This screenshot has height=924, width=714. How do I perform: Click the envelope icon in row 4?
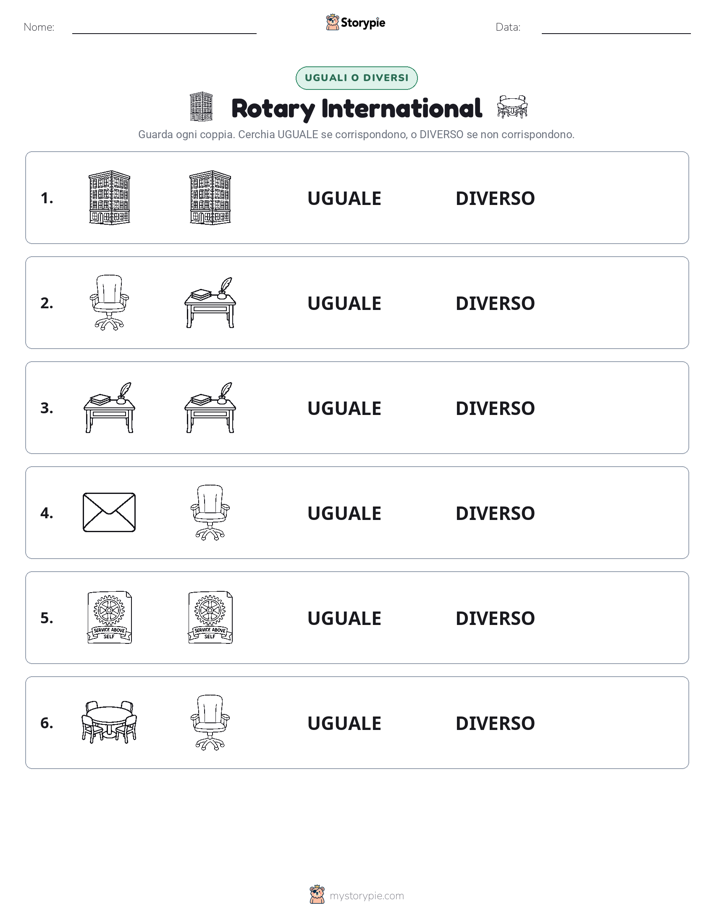tap(110, 513)
